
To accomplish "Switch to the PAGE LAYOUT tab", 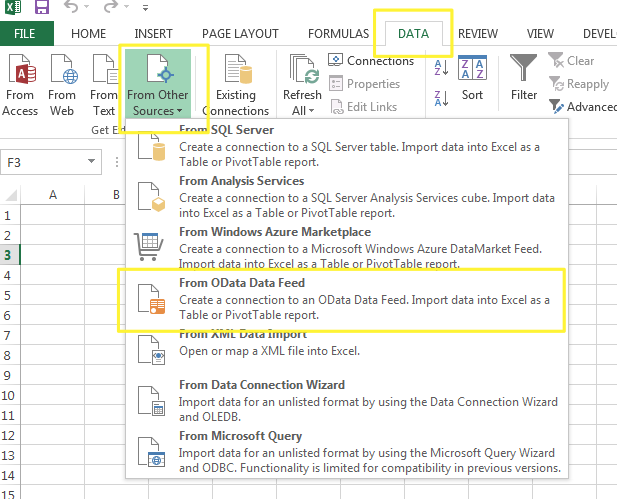I will (240, 34).
